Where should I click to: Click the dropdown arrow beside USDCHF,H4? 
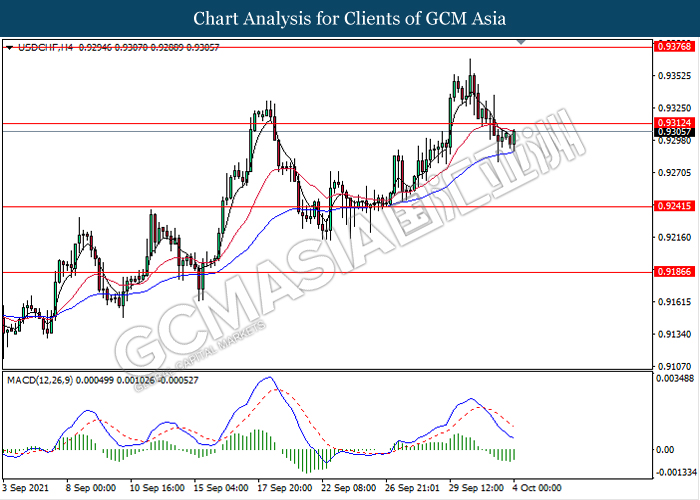coord(10,47)
